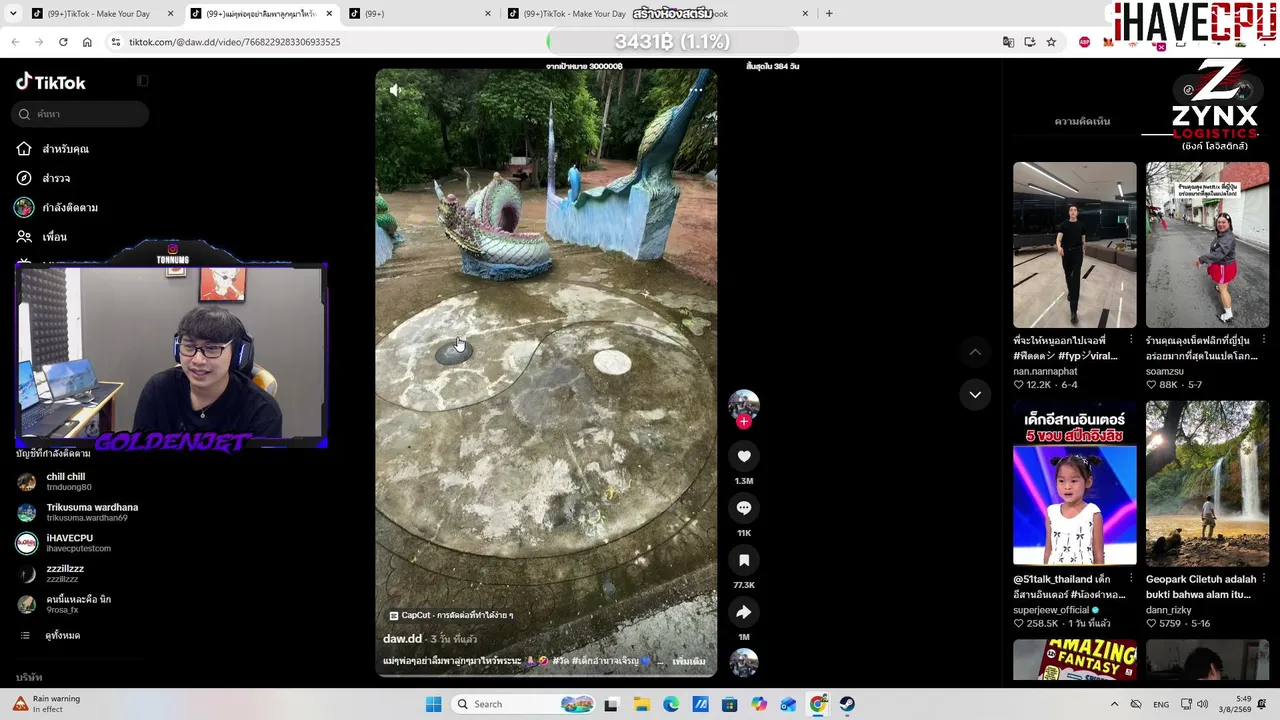This screenshot has height=720, width=1280.
Task: Reload the current page
Action: coord(63,42)
